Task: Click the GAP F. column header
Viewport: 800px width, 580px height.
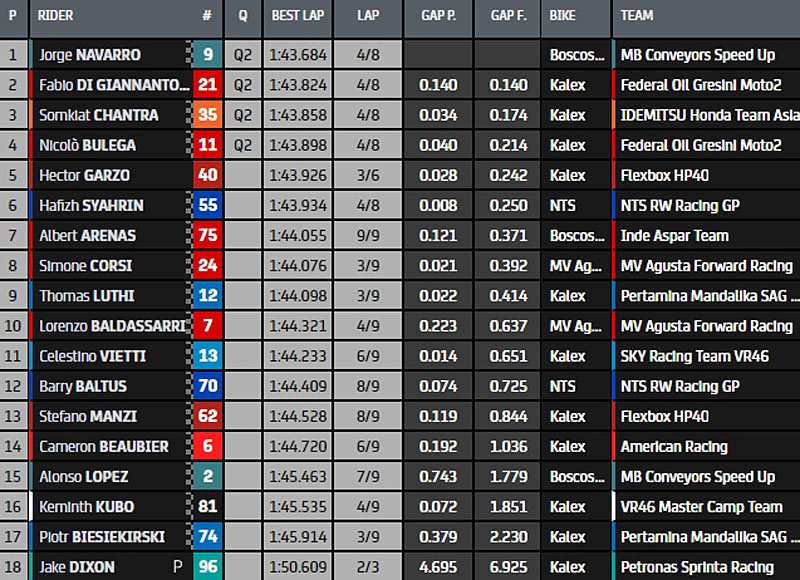Action: (508, 16)
